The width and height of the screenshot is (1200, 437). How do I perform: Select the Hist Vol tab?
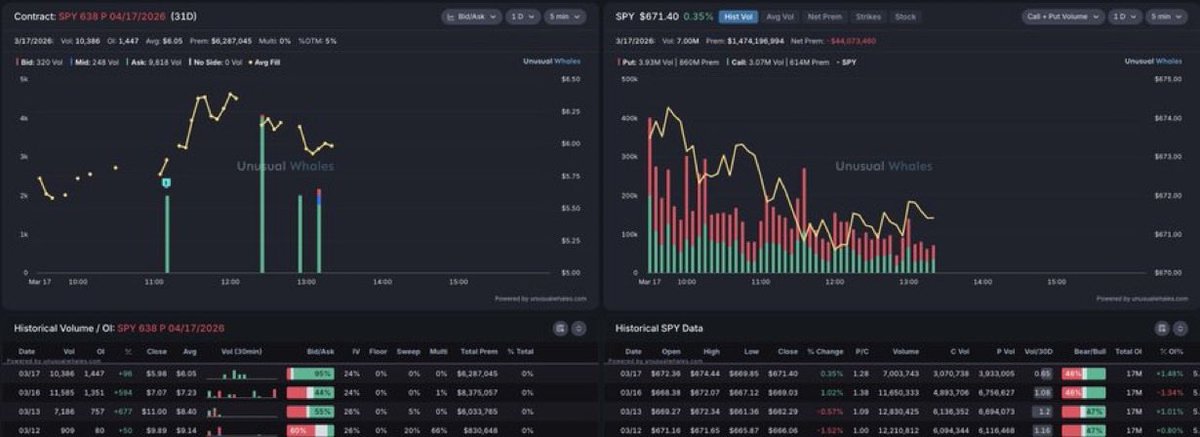pos(738,17)
